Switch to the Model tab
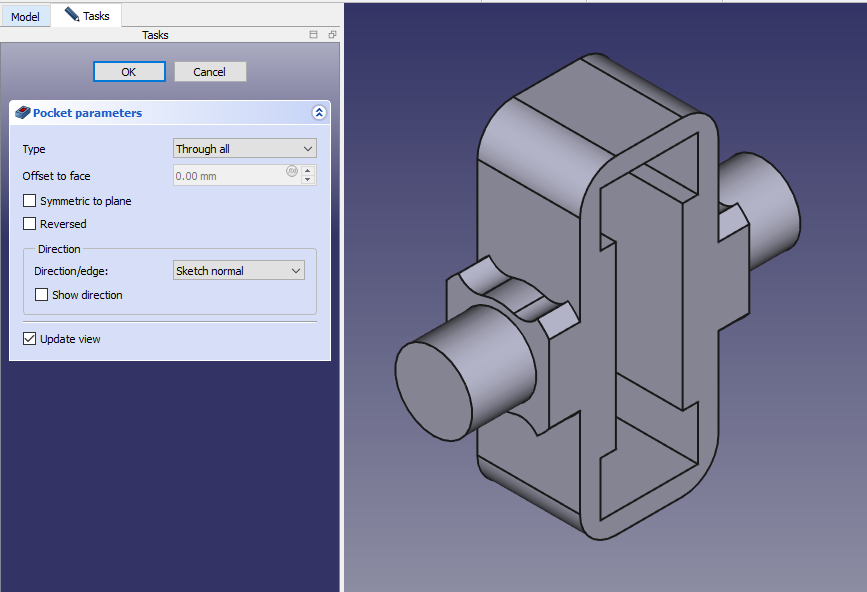The width and height of the screenshot is (867, 592). tap(25, 17)
